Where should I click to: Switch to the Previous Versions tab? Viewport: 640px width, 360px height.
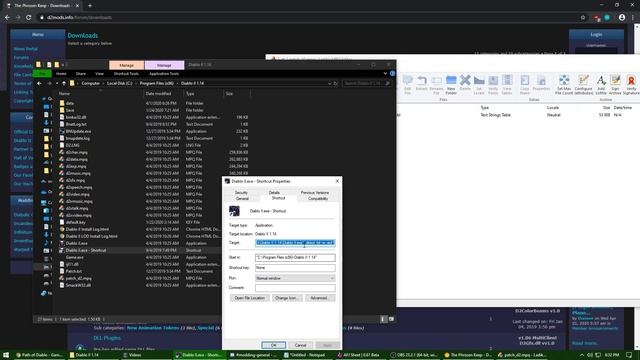click(x=315, y=192)
